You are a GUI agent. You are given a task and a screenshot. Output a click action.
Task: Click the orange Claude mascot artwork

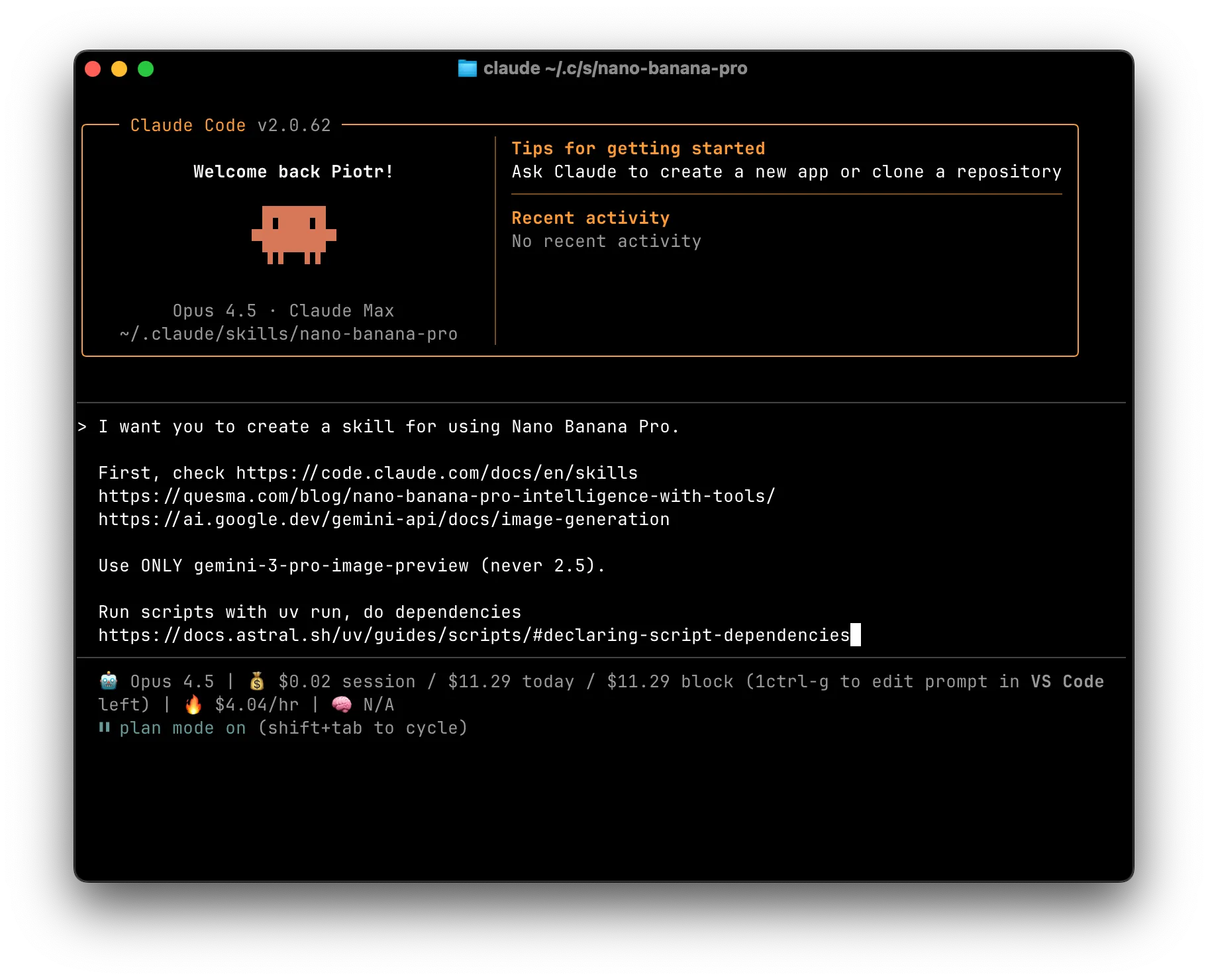tap(295, 236)
